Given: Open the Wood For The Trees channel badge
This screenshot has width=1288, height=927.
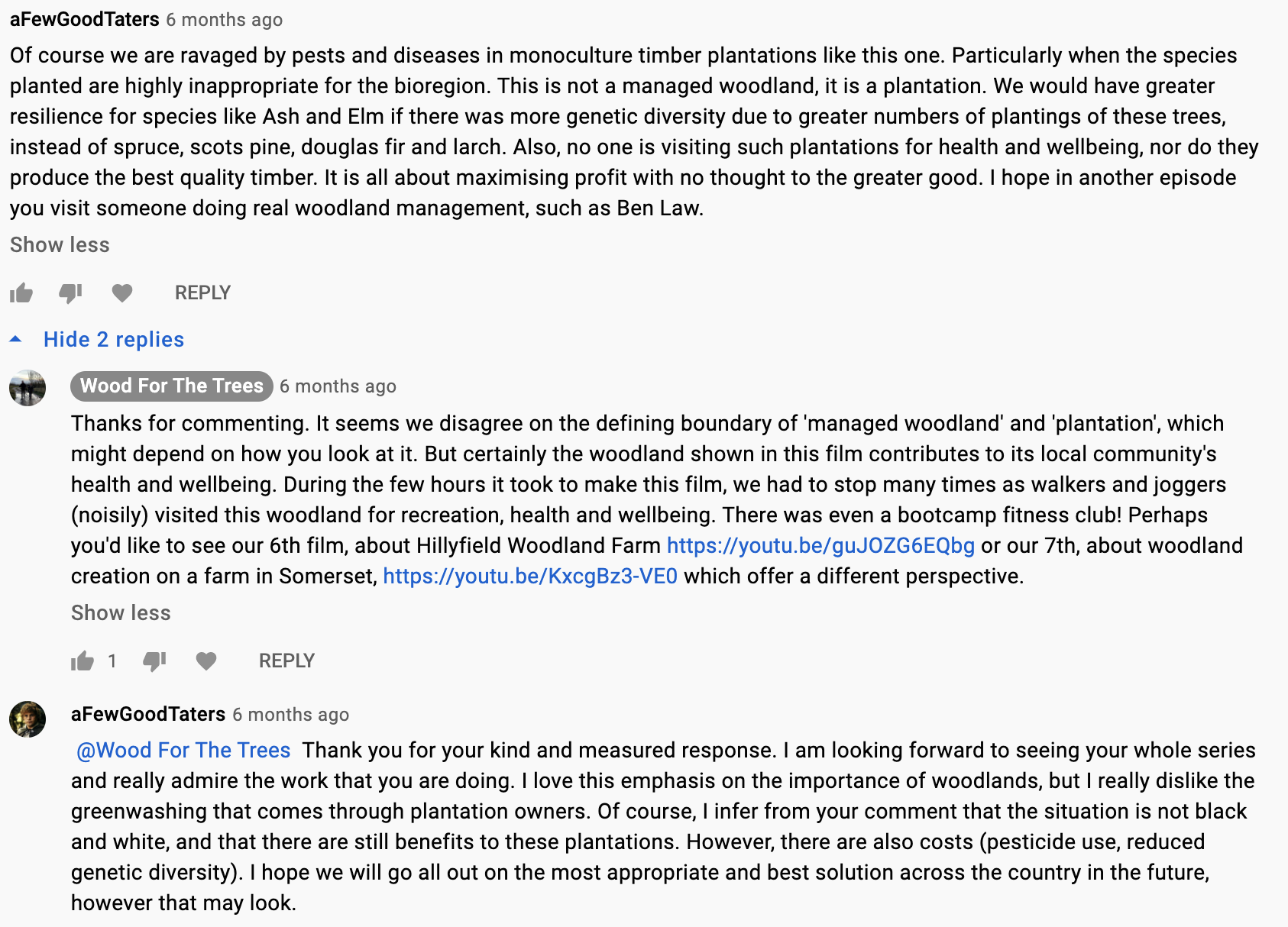Looking at the screenshot, I should coord(172,386).
